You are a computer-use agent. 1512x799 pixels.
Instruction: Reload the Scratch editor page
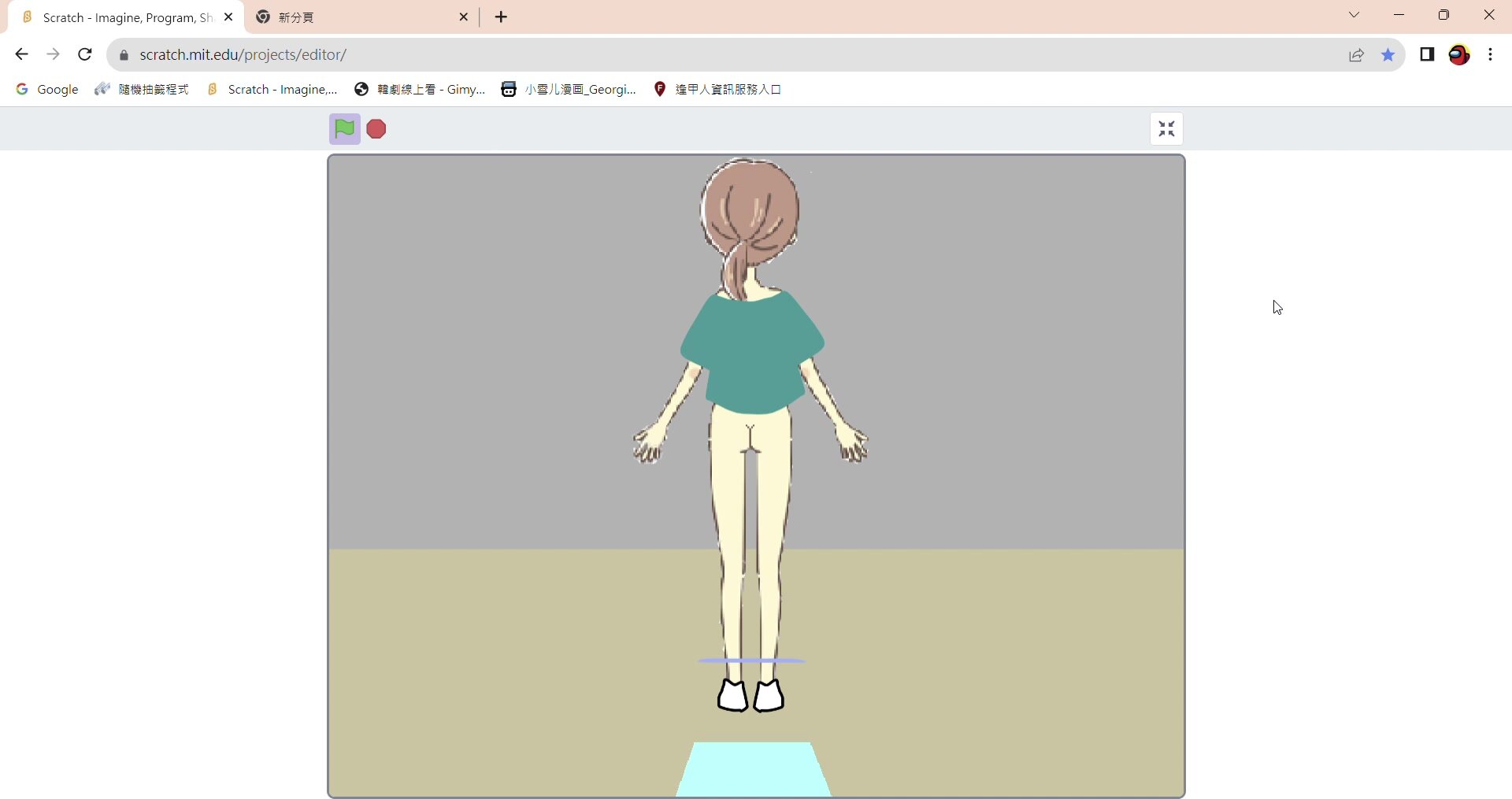pyautogui.click(x=85, y=54)
